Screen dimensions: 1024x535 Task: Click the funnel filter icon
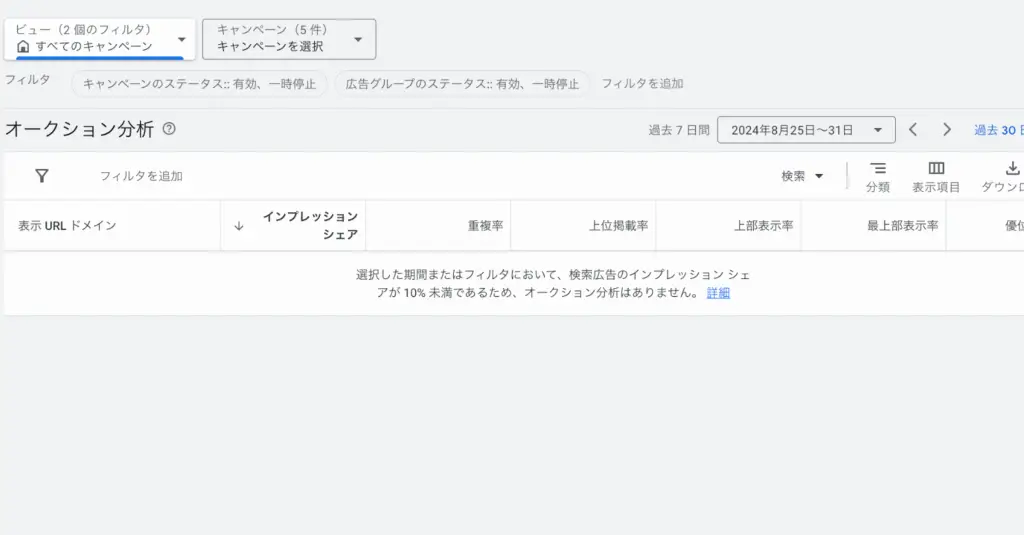click(x=42, y=176)
